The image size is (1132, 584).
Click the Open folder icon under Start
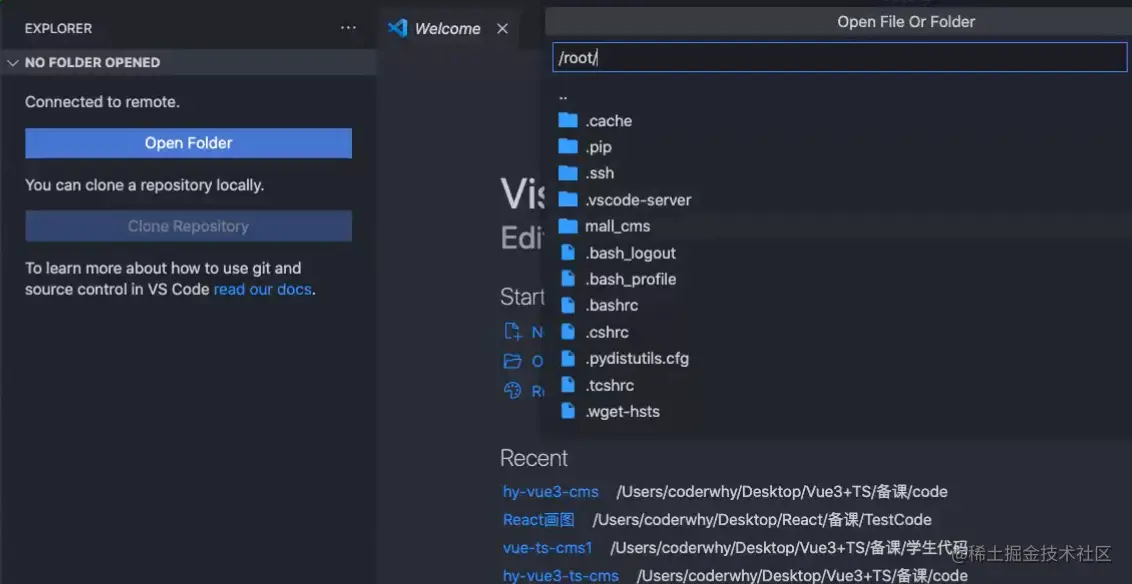[x=513, y=361]
